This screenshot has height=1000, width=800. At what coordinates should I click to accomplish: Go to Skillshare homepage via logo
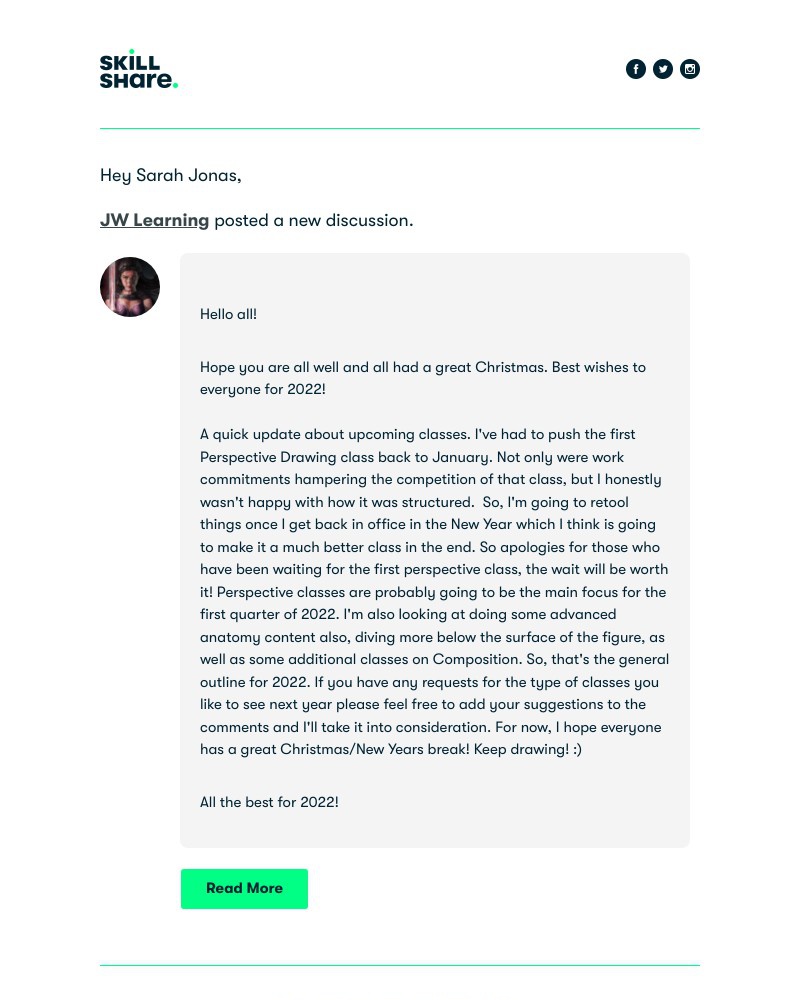pyautogui.click(x=138, y=68)
